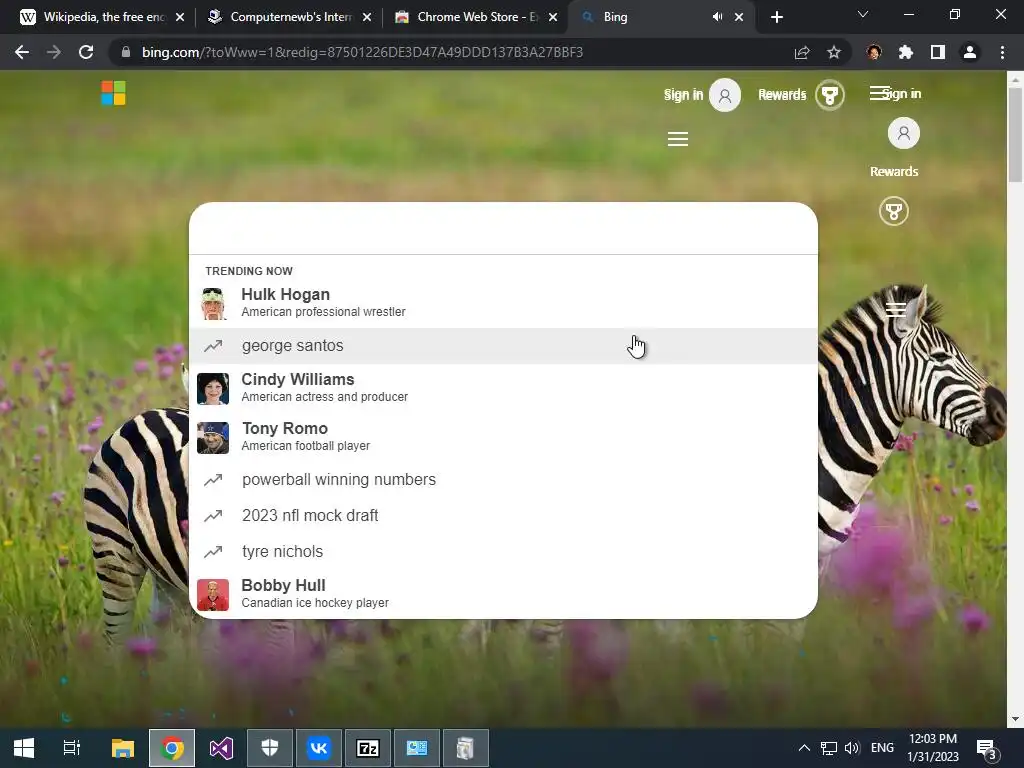Click the duplicated avatar icon above Rewards text
The height and width of the screenshot is (768, 1024).
904,133
